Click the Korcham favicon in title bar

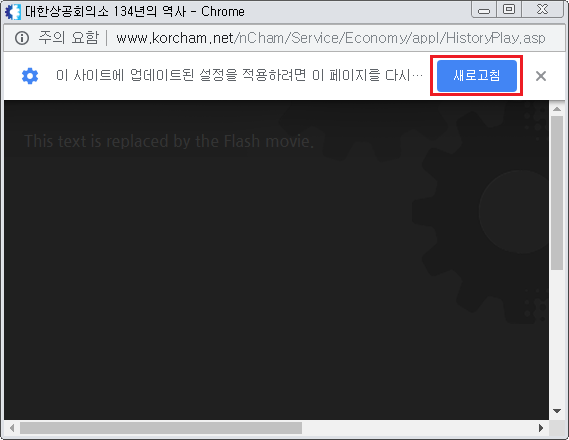click(x=13, y=12)
